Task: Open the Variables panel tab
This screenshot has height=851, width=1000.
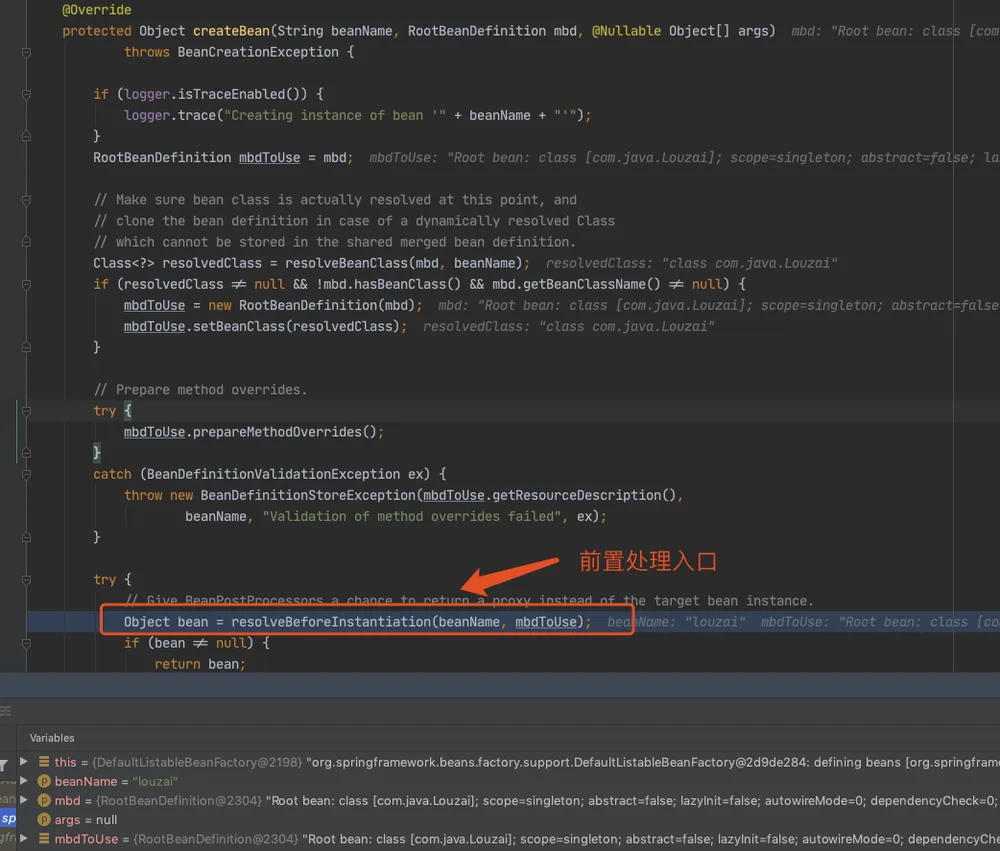Action: tap(52, 738)
